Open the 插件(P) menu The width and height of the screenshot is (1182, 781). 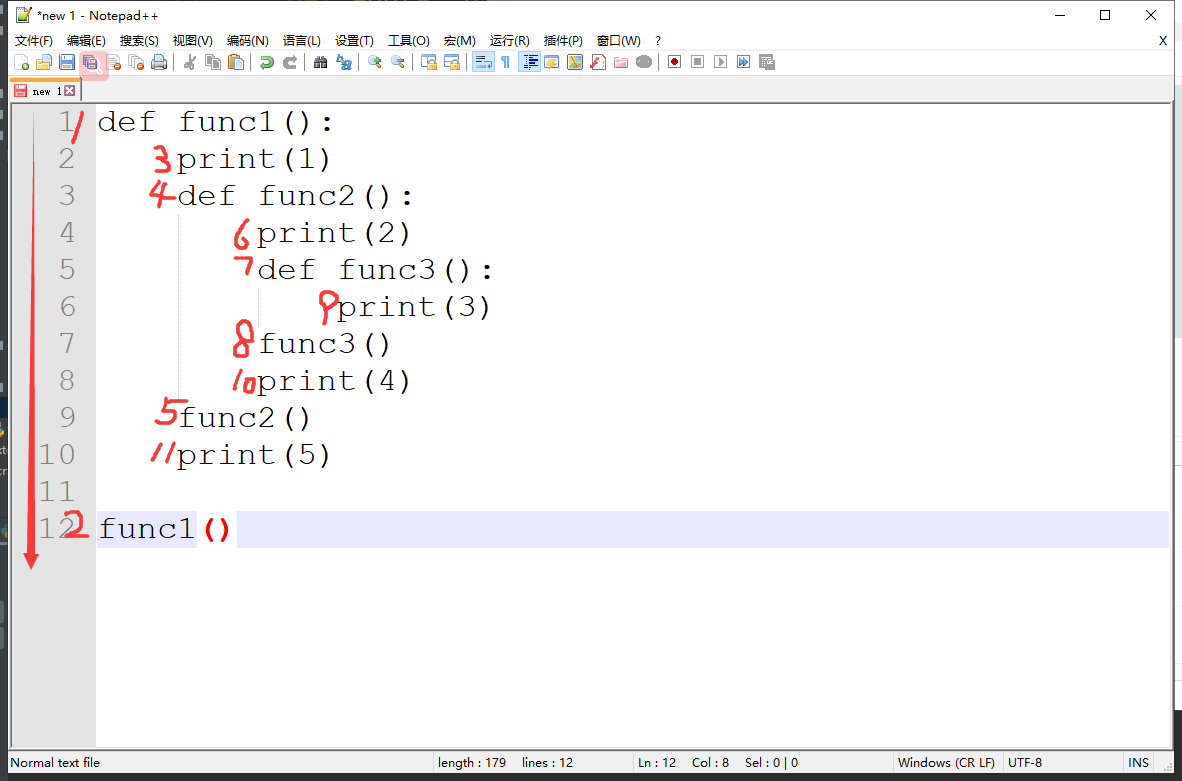563,41
